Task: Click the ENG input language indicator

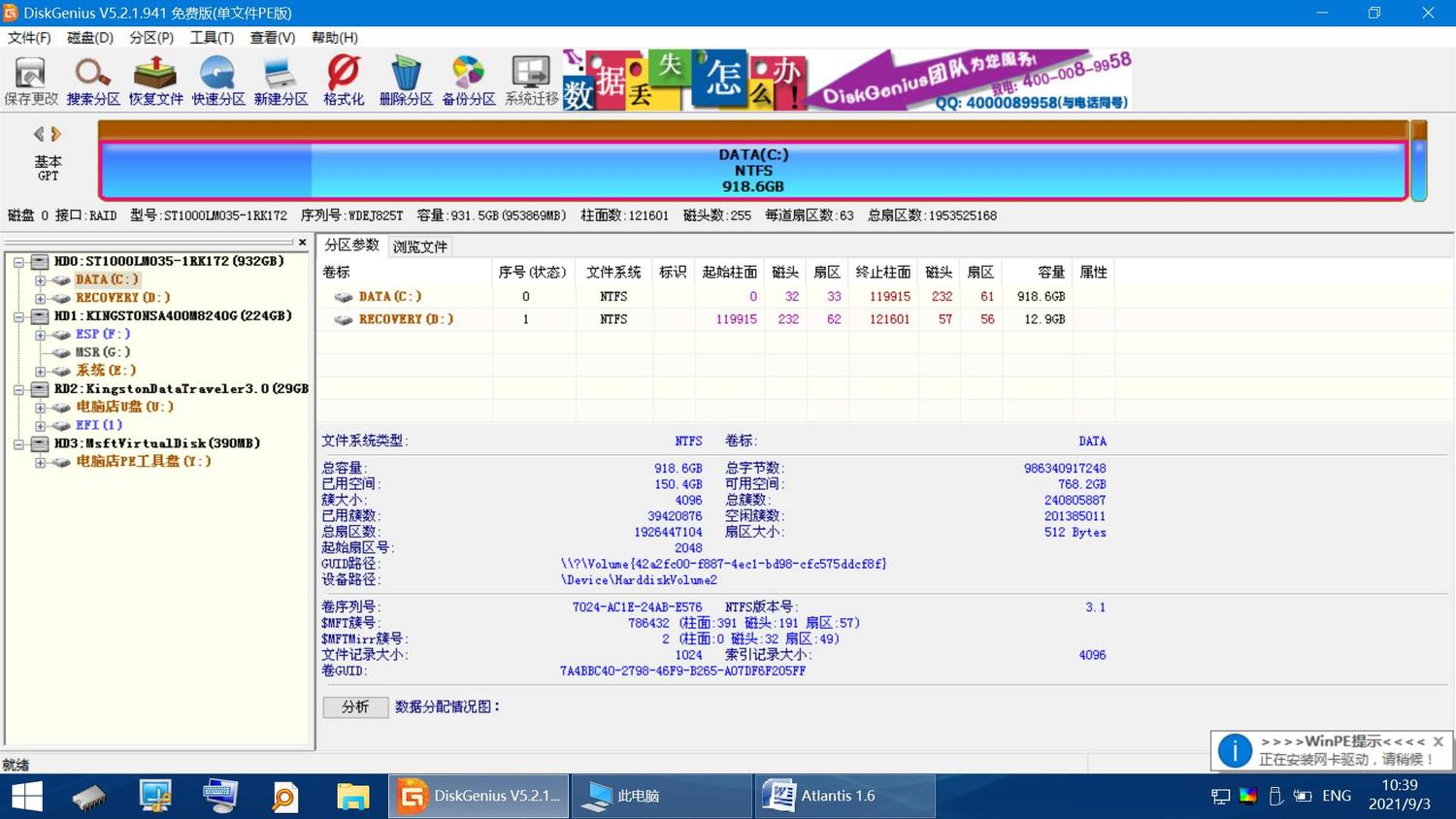Action: (1337, 796)
